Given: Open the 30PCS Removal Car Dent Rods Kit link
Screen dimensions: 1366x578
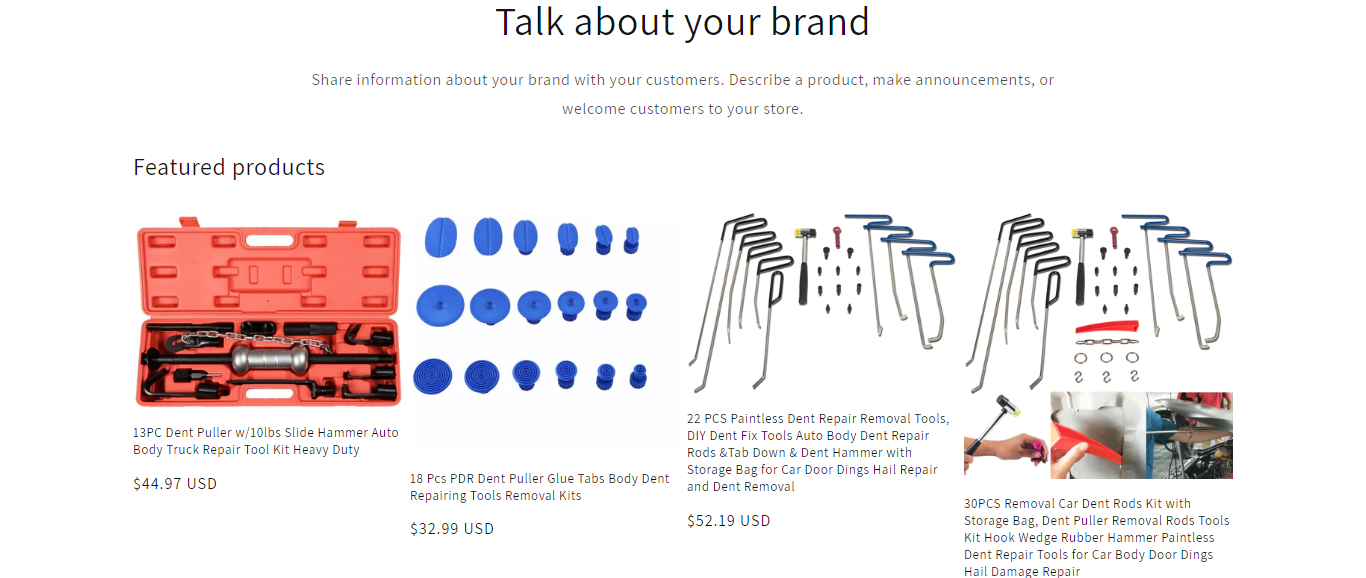Looking at the screenshot, I should click(x=1096, y=537).
